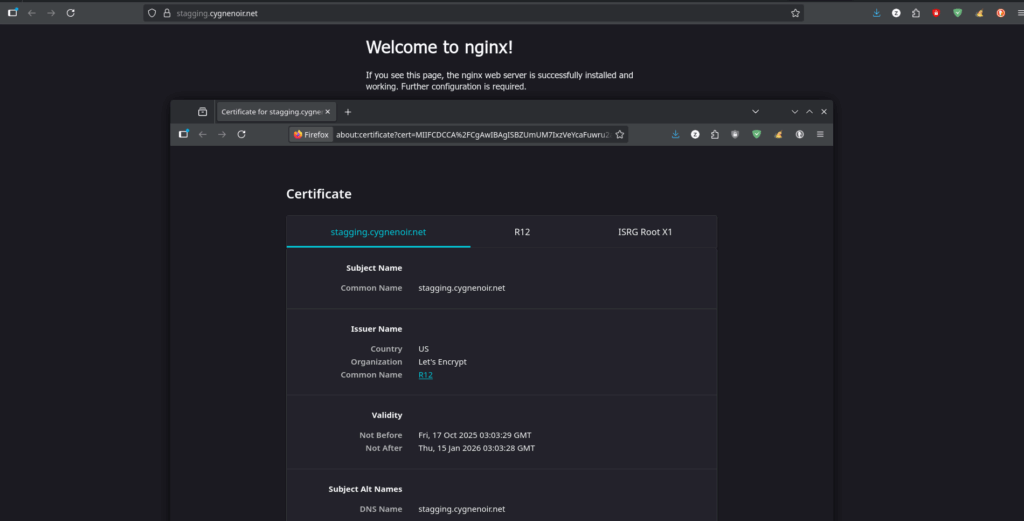The height and width of the screenshot is (521, 1024).
Task: Reload the nginx welcome page
Action: 70,13
